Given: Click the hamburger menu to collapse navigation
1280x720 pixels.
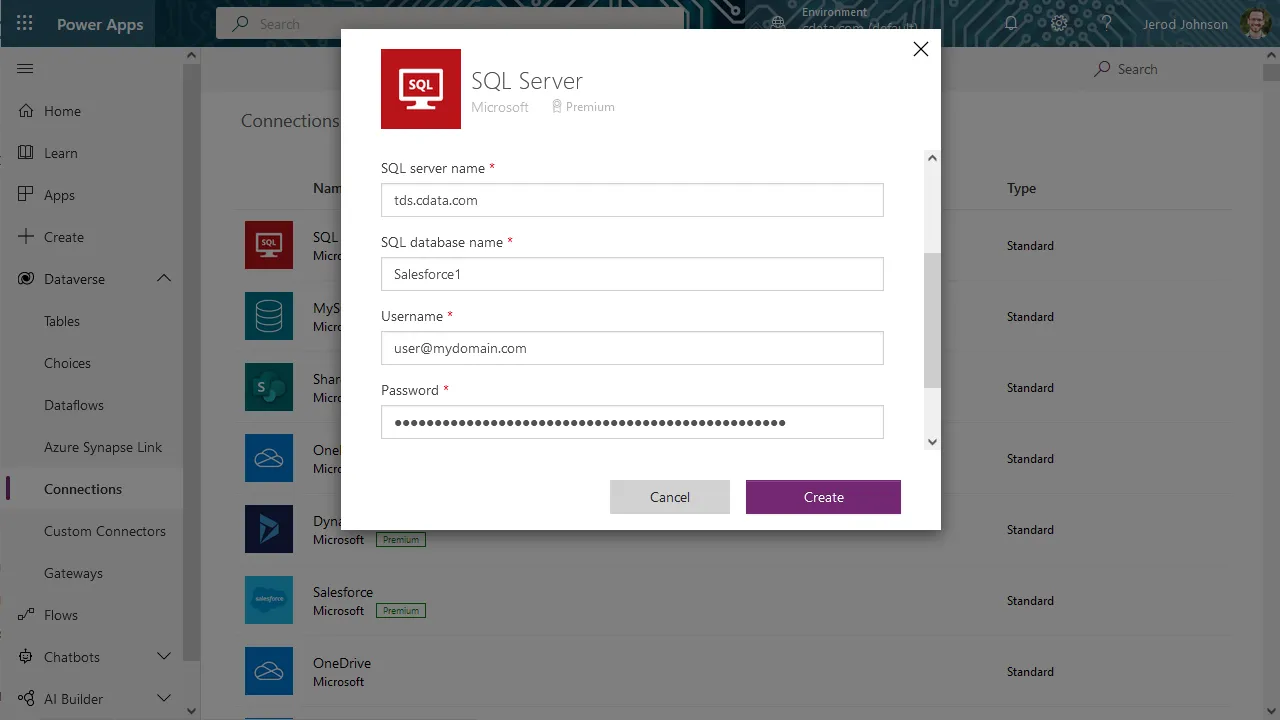Looking at the screenshot, I should tap(25, 69).
